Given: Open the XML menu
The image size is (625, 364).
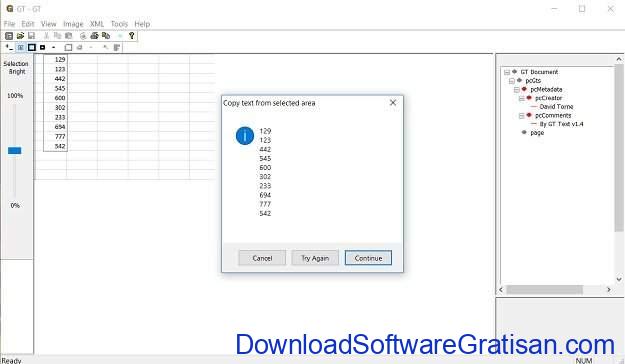Looking at the screenshot, I should (97, 24).
